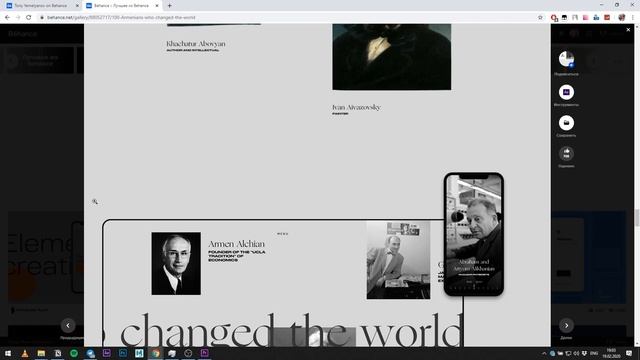Close the active Behance browser tab
The width and height of the screenshot is (640, 360).
(157, 6)
